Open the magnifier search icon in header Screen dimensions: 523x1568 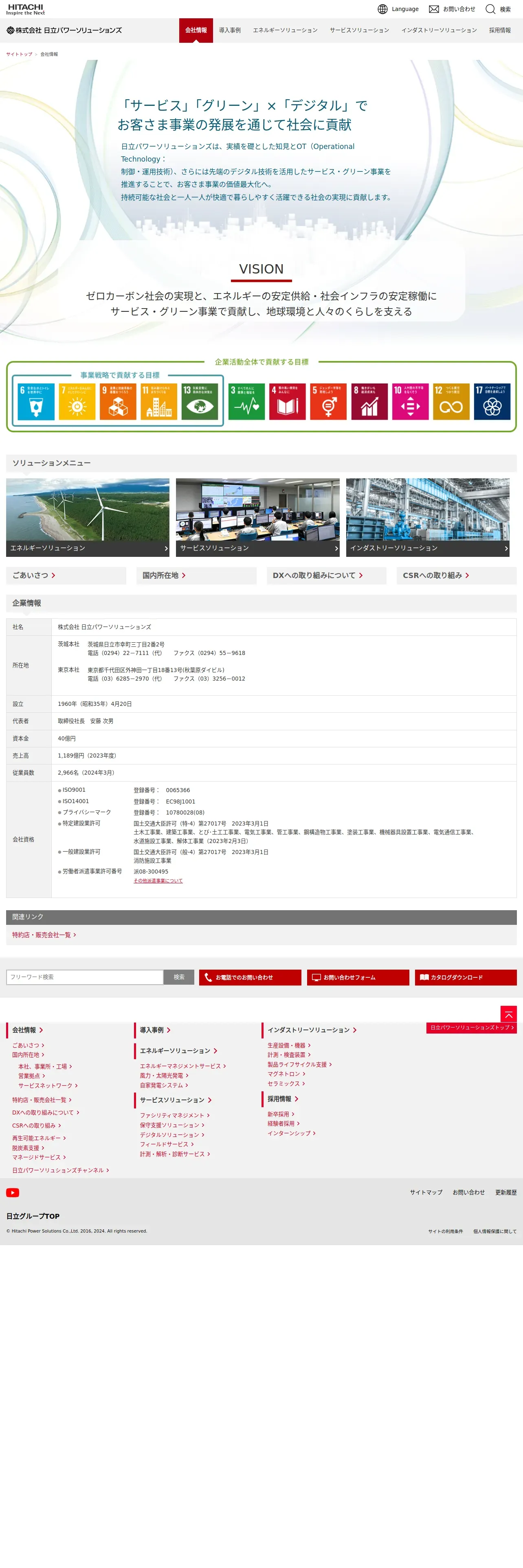coord(490,9)
